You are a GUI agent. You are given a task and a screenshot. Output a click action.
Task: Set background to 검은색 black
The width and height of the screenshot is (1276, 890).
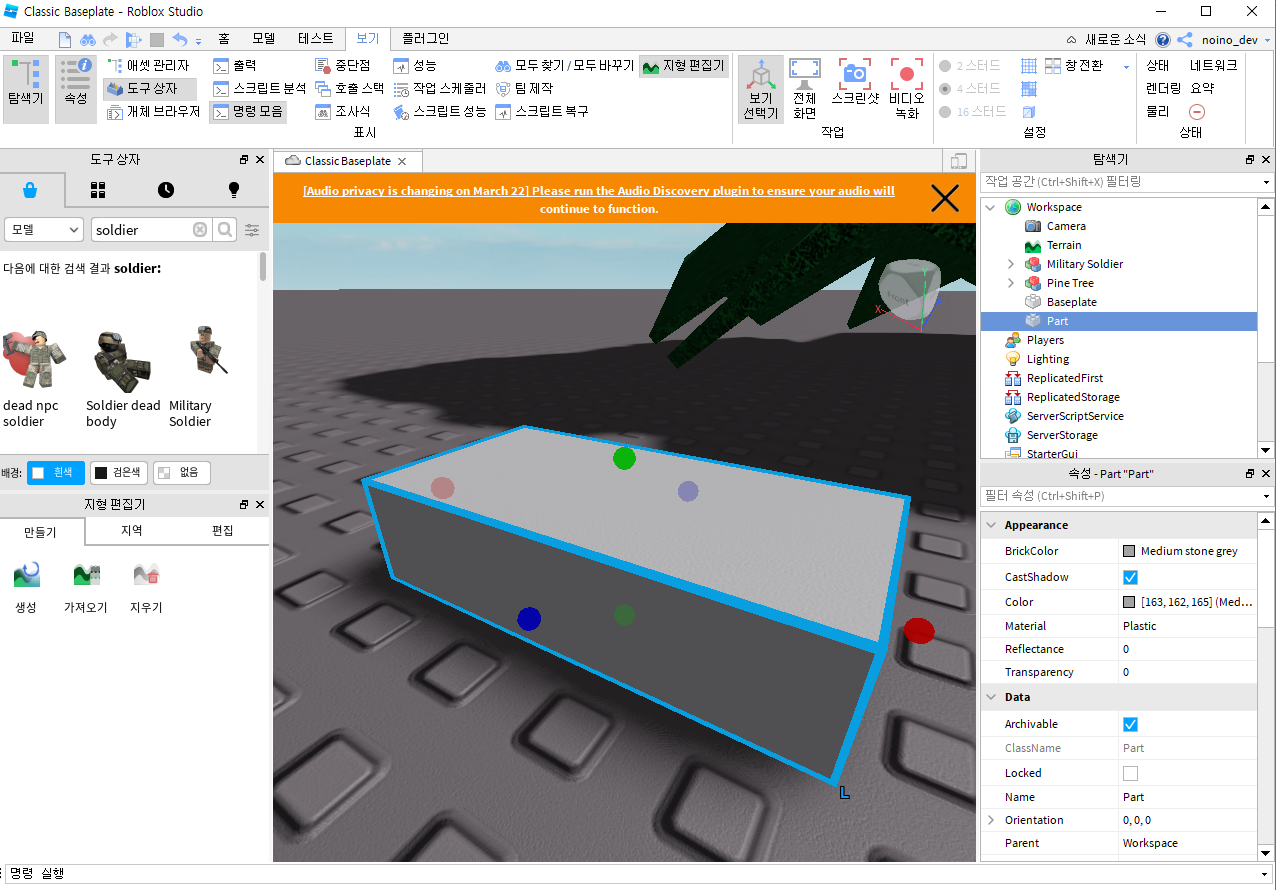pos(119,473)
